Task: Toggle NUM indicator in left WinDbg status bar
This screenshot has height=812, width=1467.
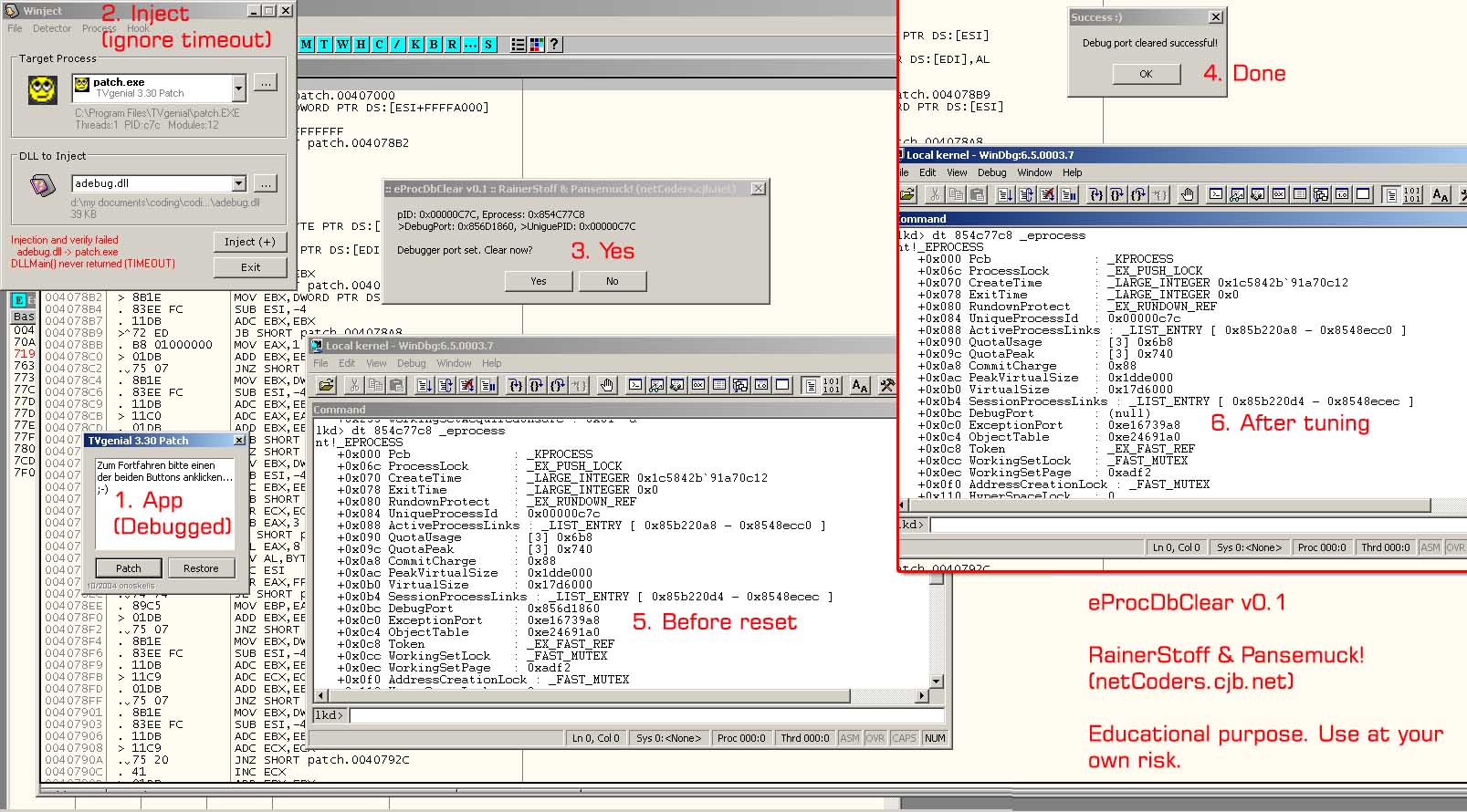Action: pyautogui.click(x=935, y=738)
